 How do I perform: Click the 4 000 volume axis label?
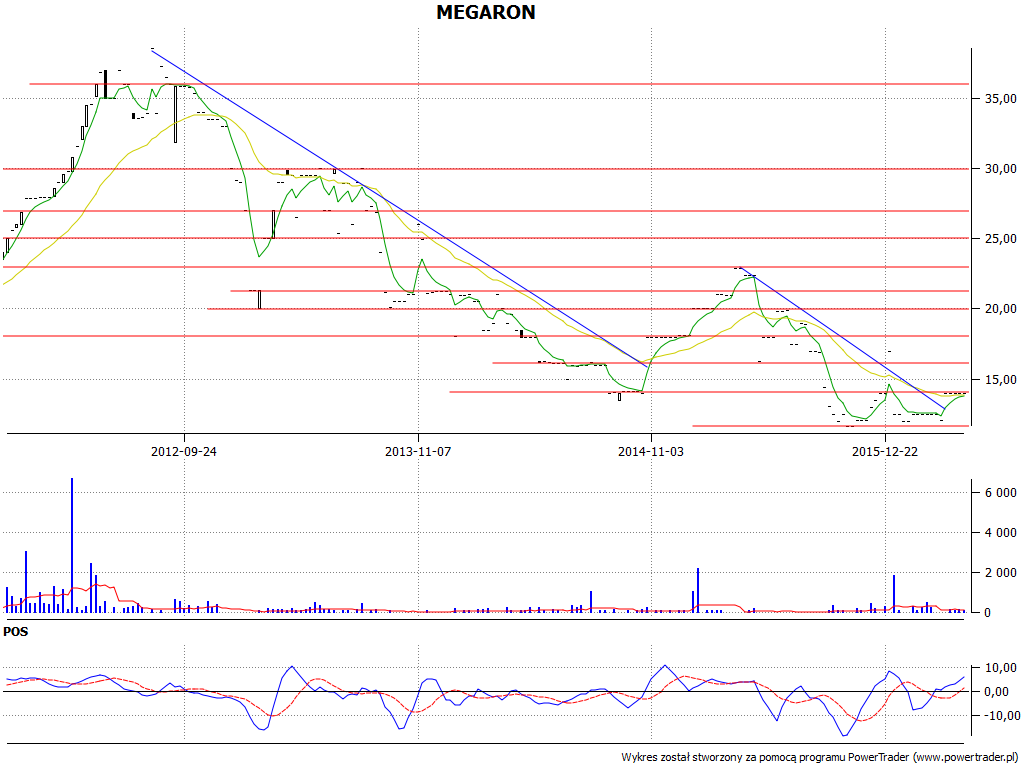1000,533
